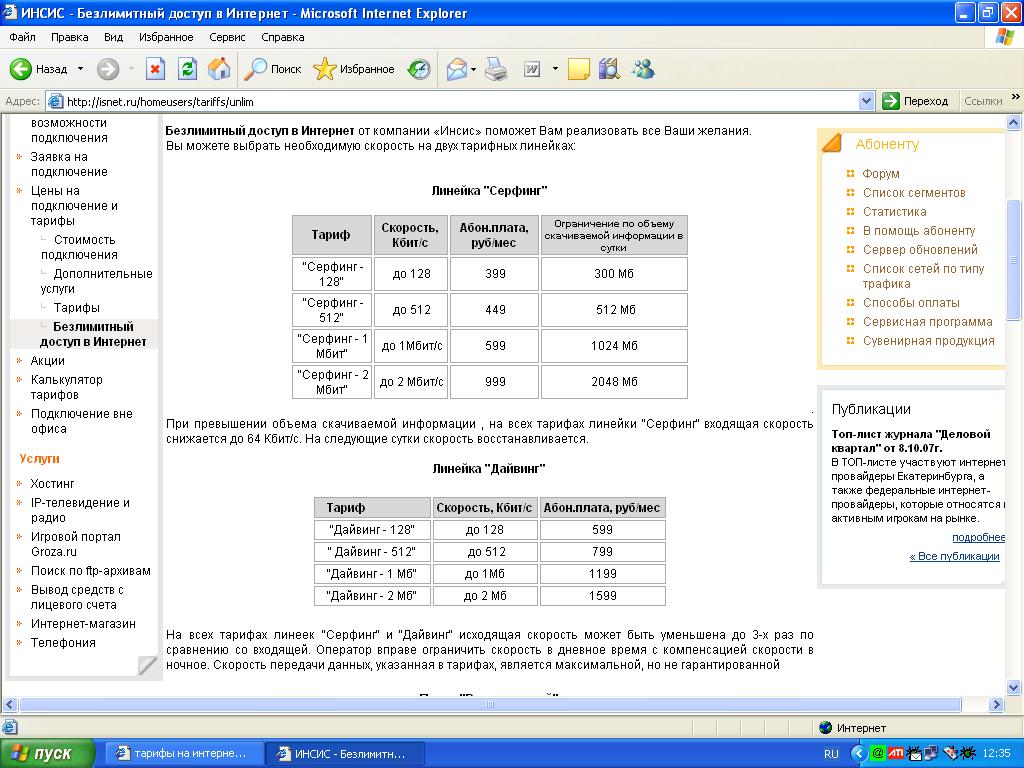1024x768 pixels.
Task: Open the Поиск search magnifier button
Action: pos(272,69)
